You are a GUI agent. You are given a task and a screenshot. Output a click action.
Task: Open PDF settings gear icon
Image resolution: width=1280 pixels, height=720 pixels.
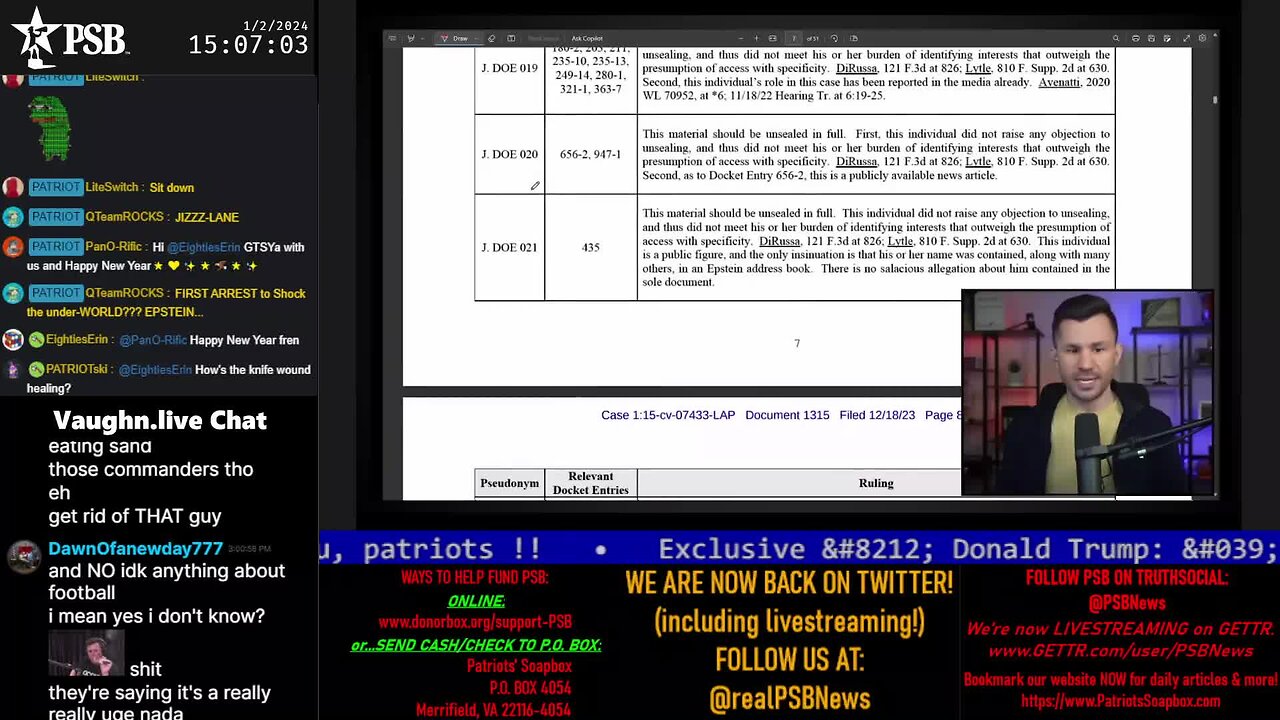click(x=1202, y=38)
